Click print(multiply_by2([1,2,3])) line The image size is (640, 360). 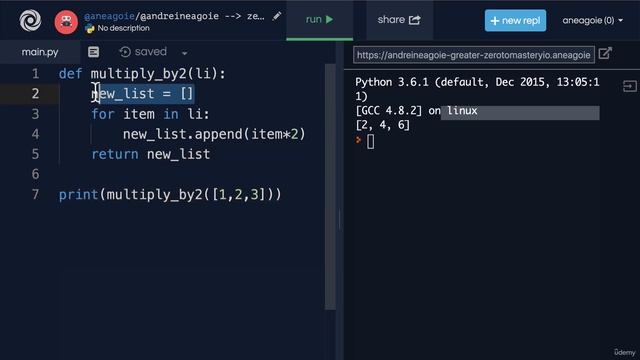click(170, 195)
